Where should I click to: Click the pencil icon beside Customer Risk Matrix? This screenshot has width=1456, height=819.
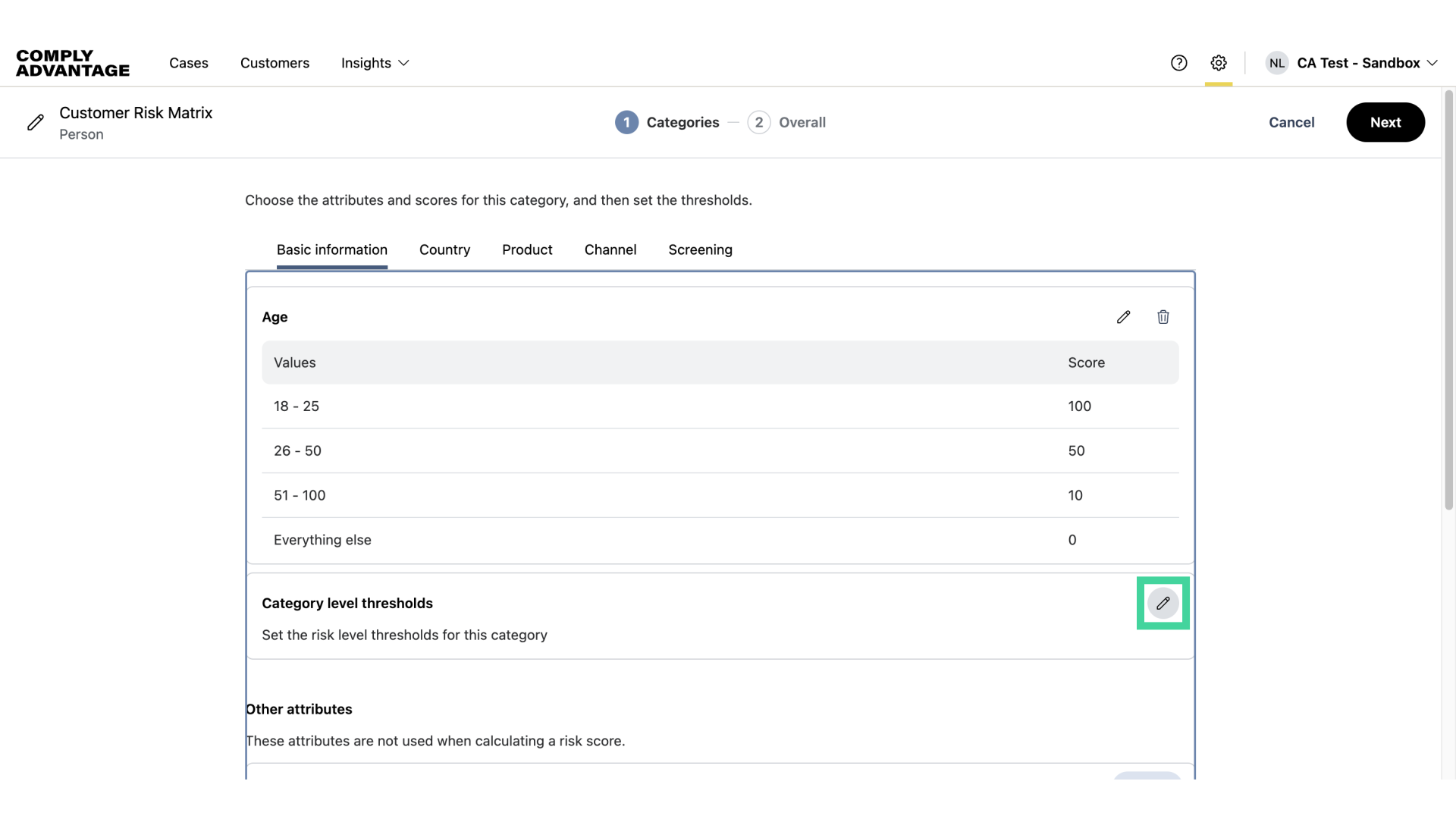click(x=36, y=123)
